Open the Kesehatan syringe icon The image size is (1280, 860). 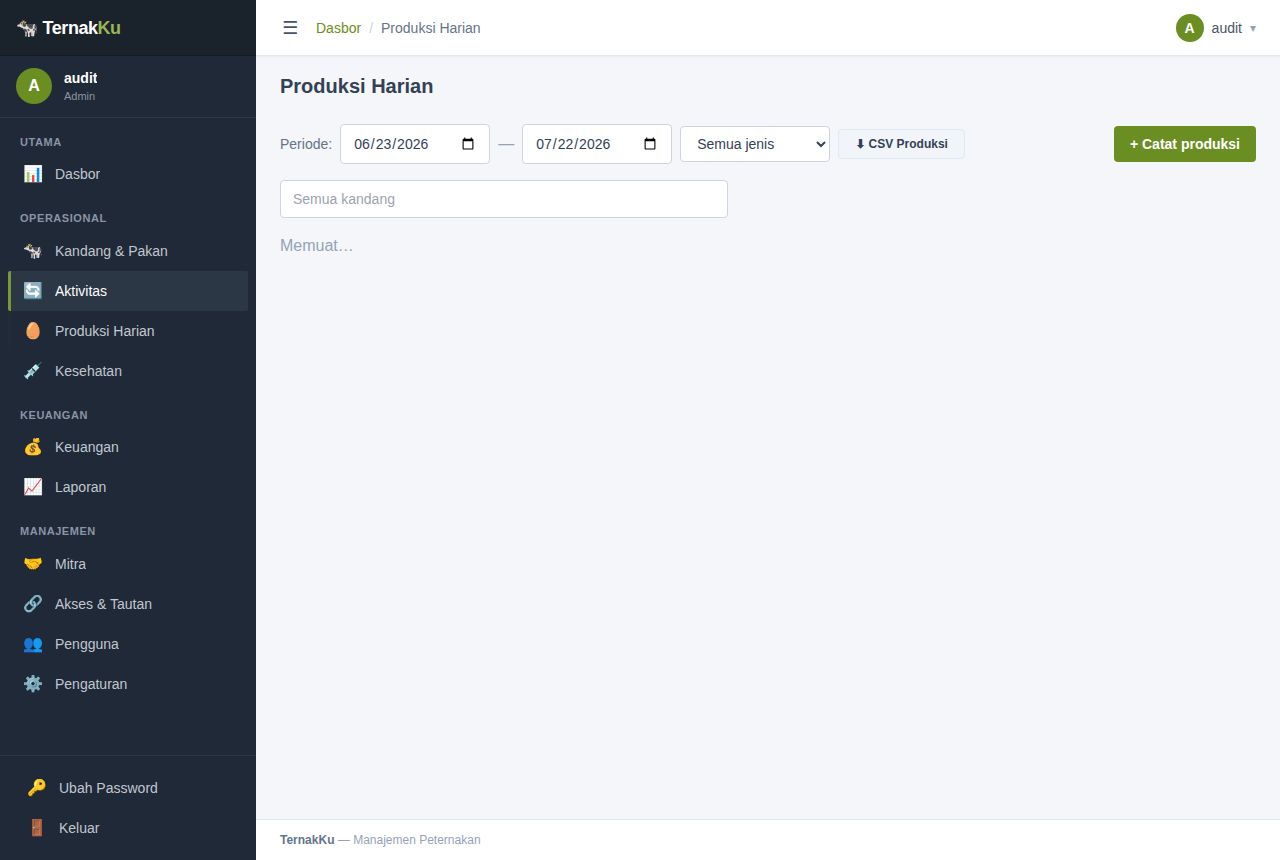click(33, 371)
